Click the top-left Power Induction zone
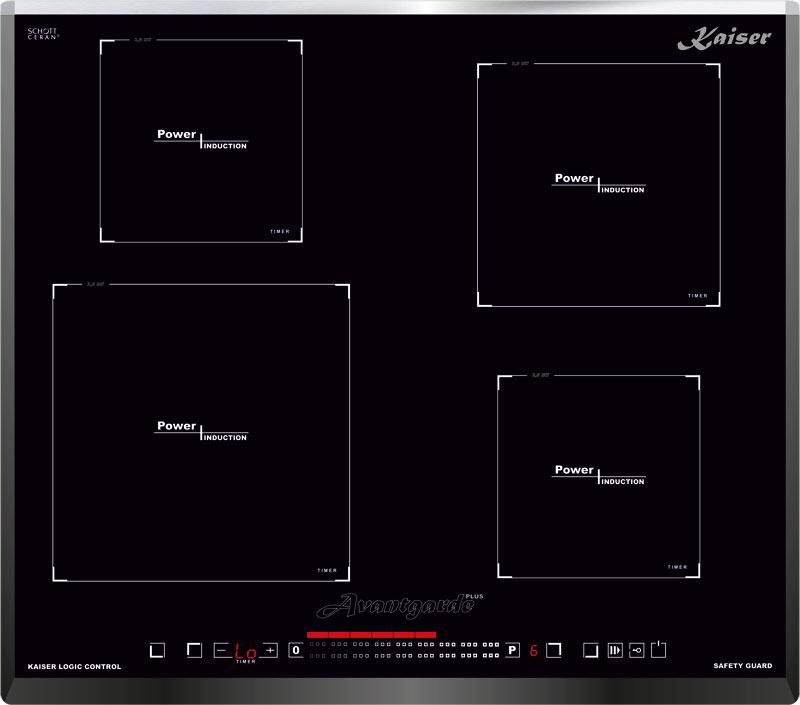 (x=201, y=141)
